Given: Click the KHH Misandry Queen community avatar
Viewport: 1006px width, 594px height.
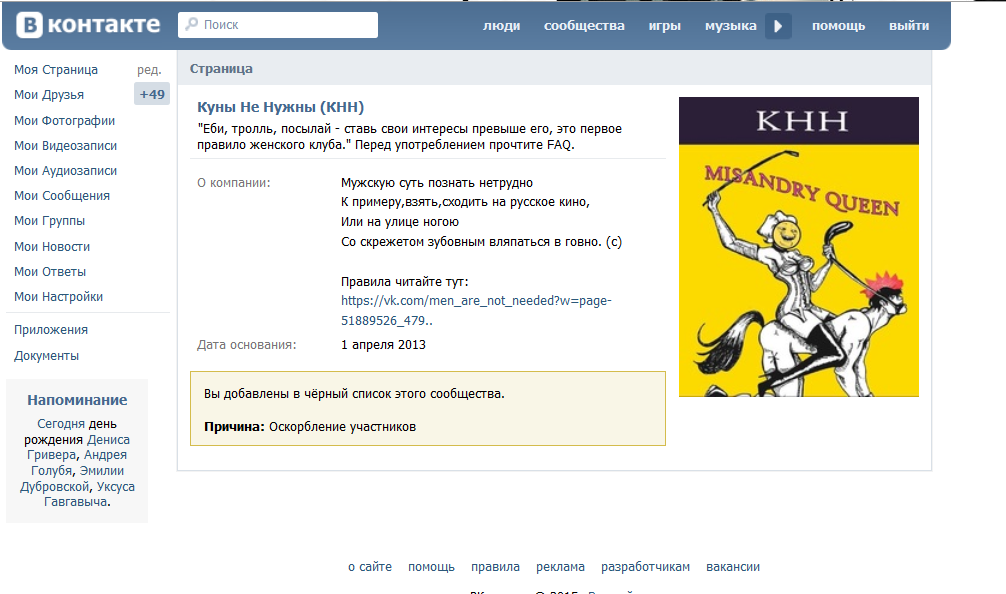Looking at the screenshot, I should click(799, 247).
